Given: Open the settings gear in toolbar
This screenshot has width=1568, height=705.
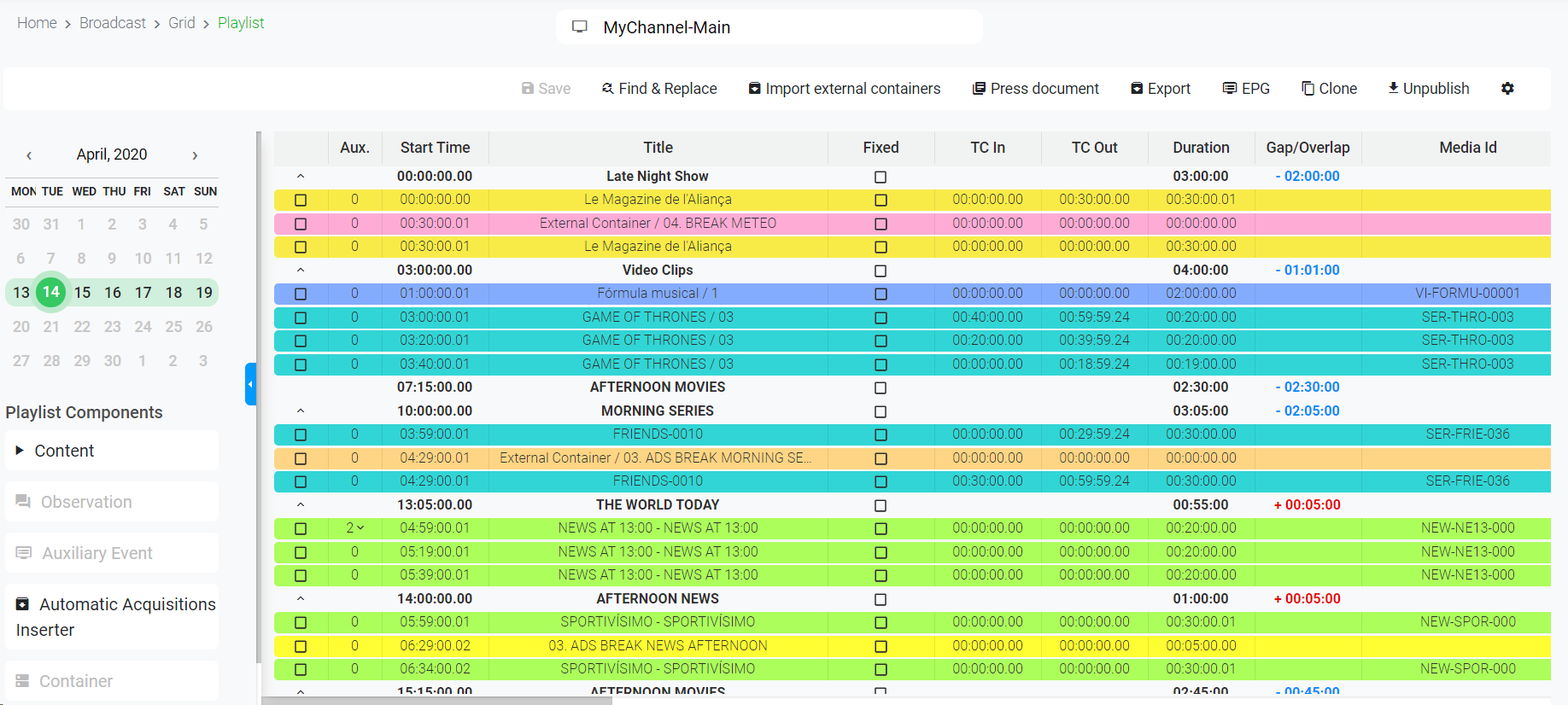Looking at the screenshot, I should coord(1507,89).
